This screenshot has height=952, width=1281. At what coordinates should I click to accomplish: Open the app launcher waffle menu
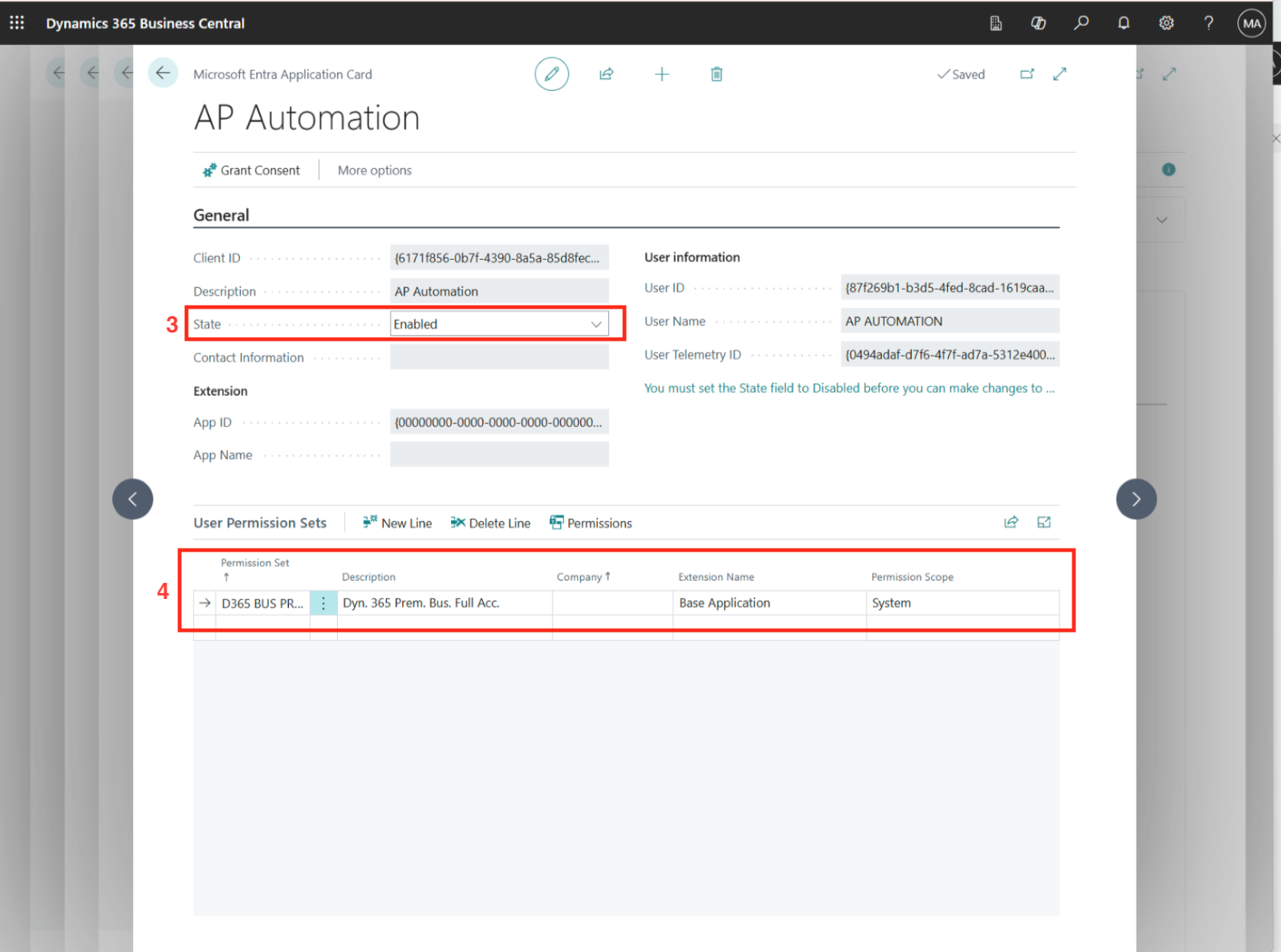tap(17, 23)
